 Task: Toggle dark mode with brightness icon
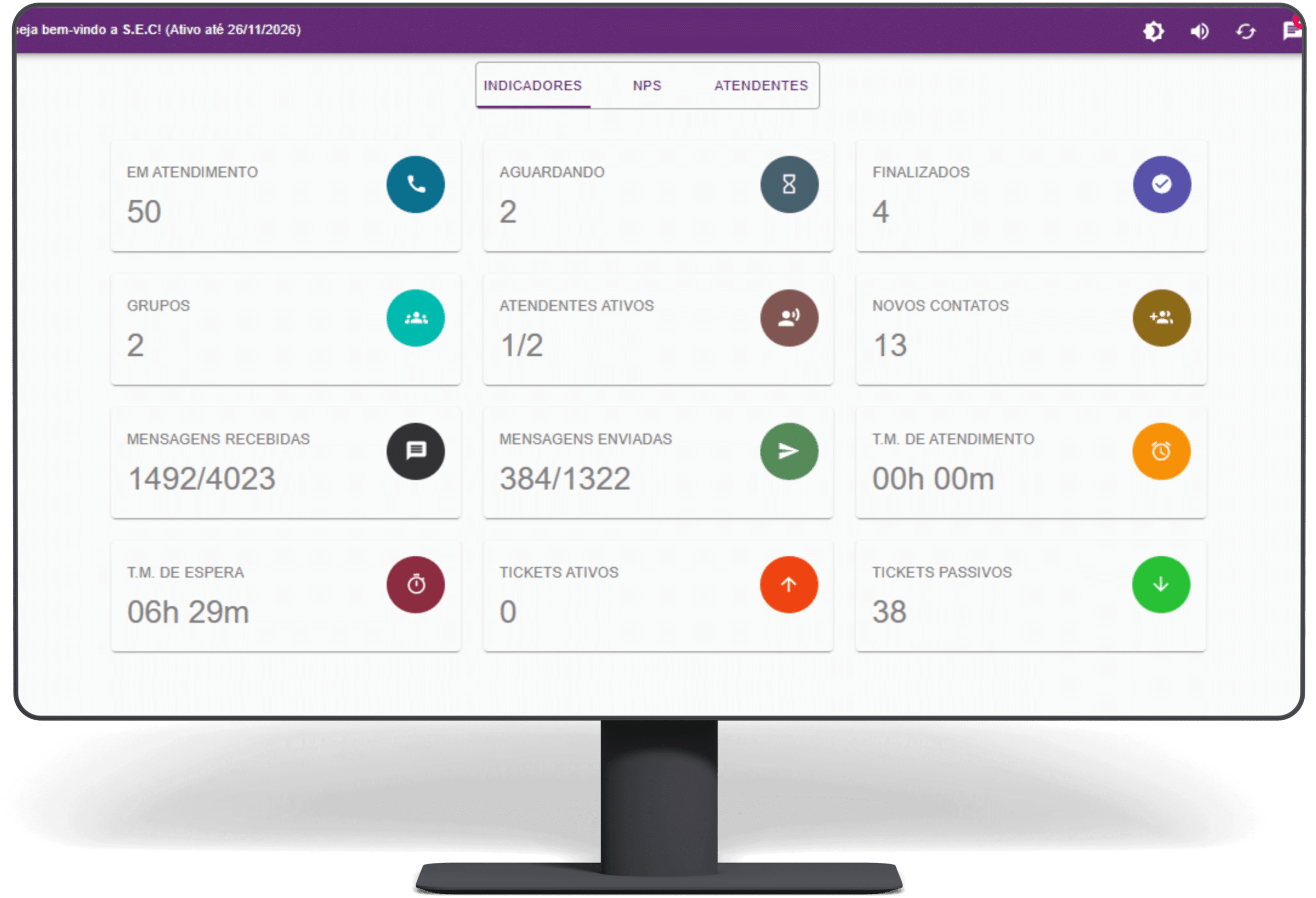coord(1153,31)
